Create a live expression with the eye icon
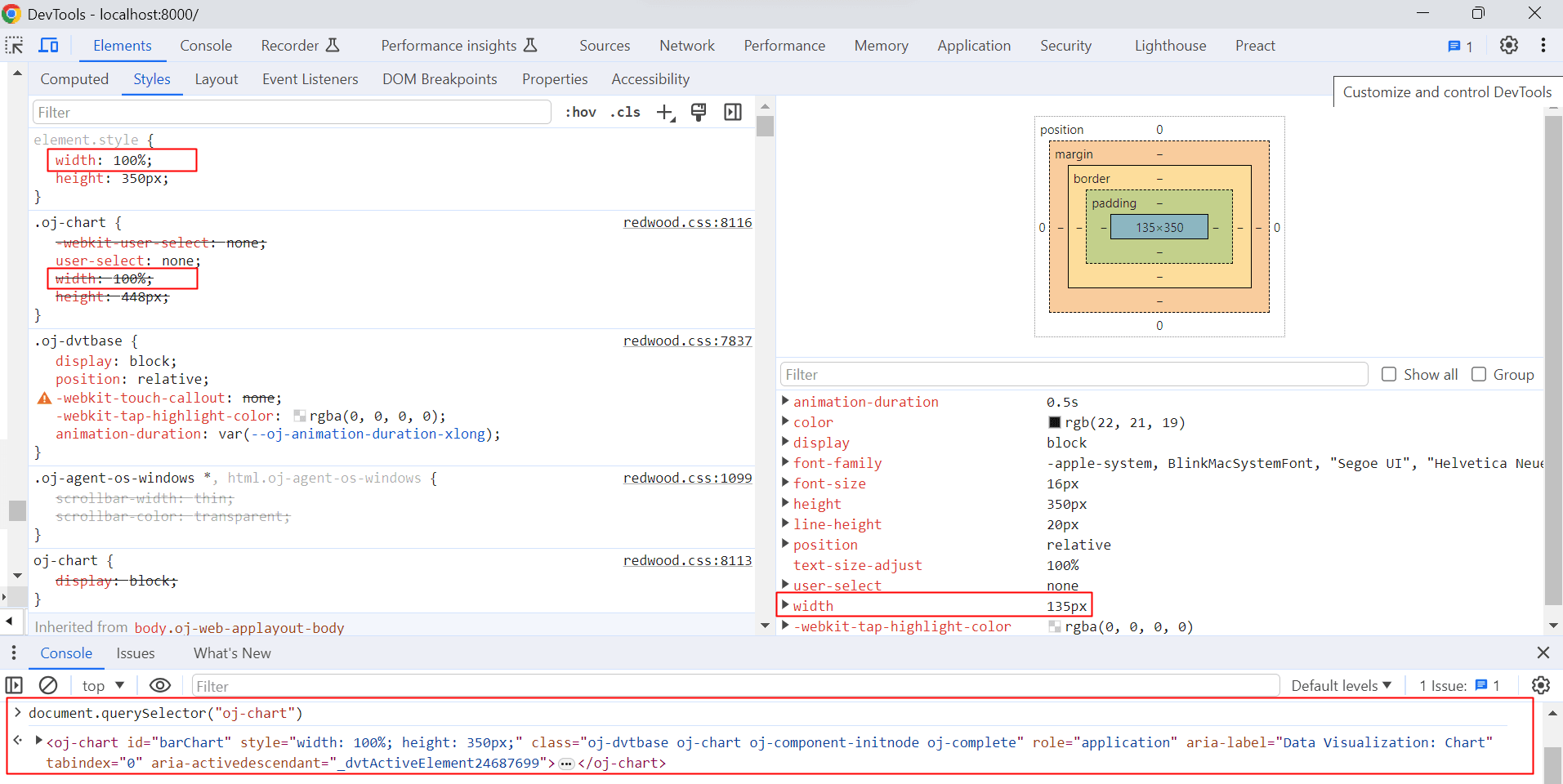This screenshot has height=784, width=1563. [160, 685]
